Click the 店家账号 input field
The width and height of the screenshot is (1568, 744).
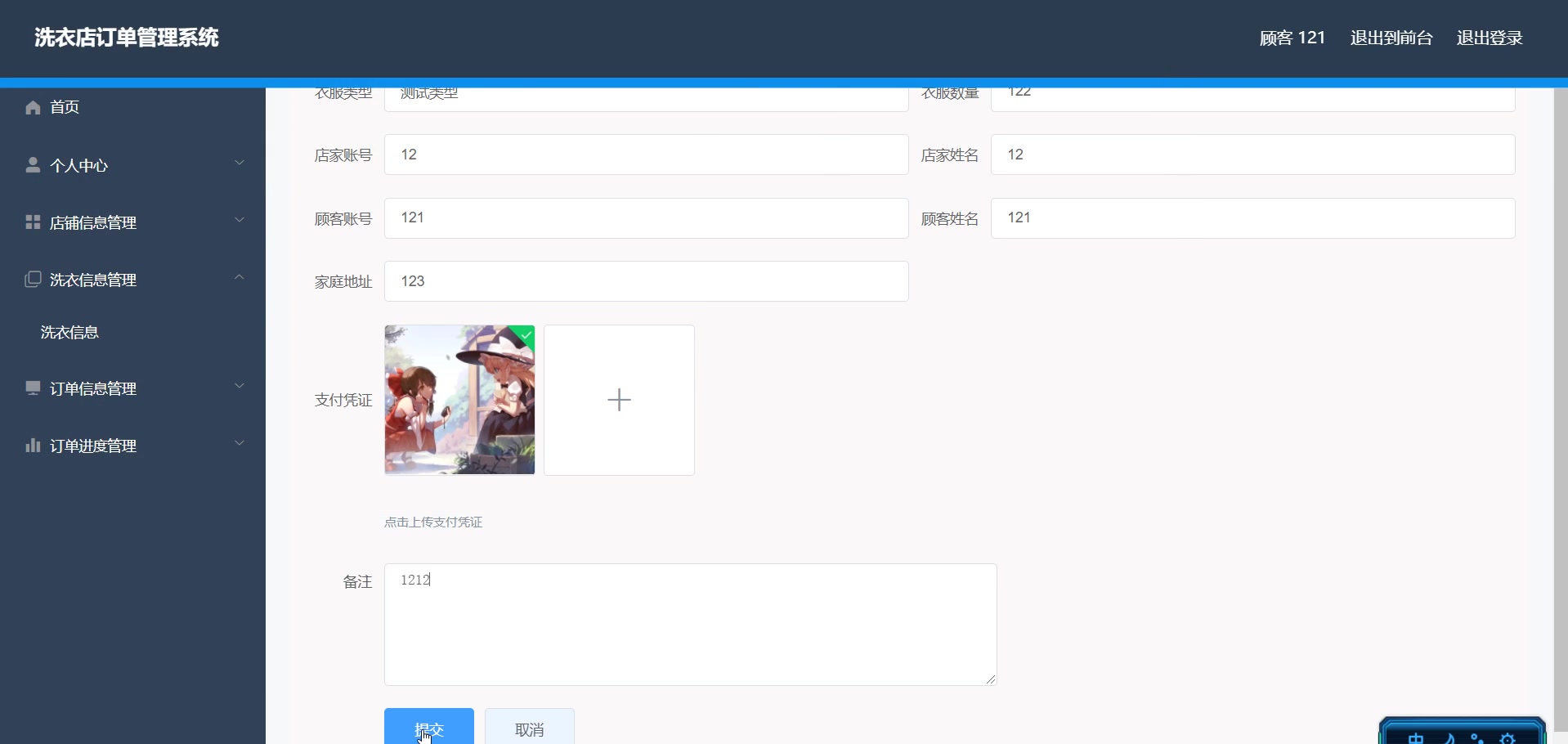[647, 155]
